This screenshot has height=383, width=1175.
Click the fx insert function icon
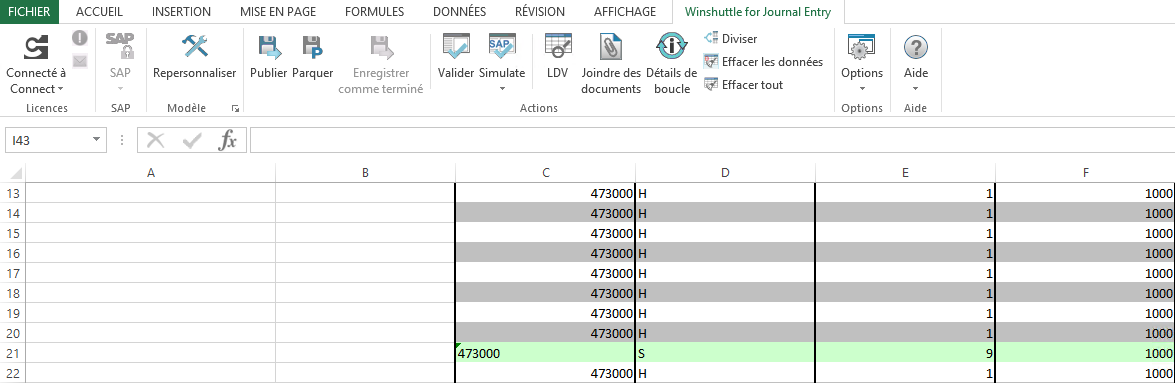[227, 140]
